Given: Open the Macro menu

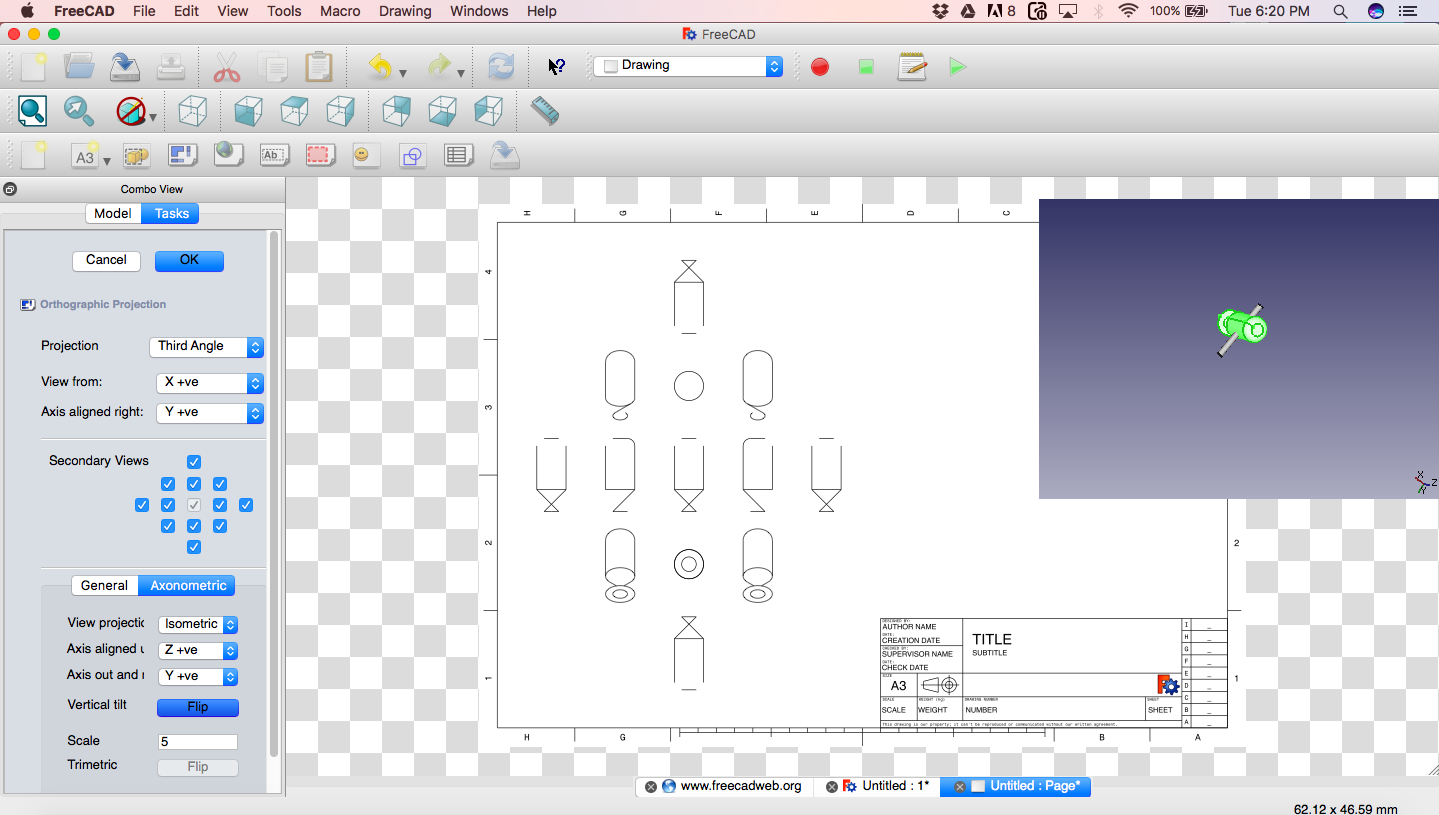Looking at the screenshot, I should click(x=340, y=11).
